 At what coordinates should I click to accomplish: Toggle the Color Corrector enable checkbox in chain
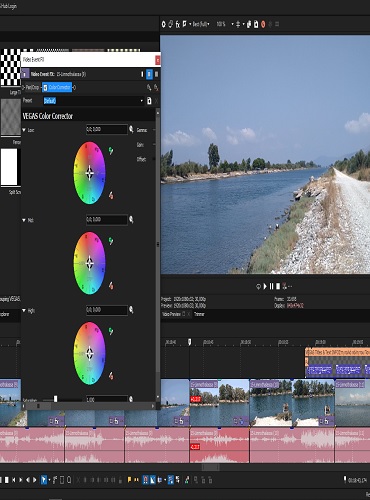click(45, 87)
